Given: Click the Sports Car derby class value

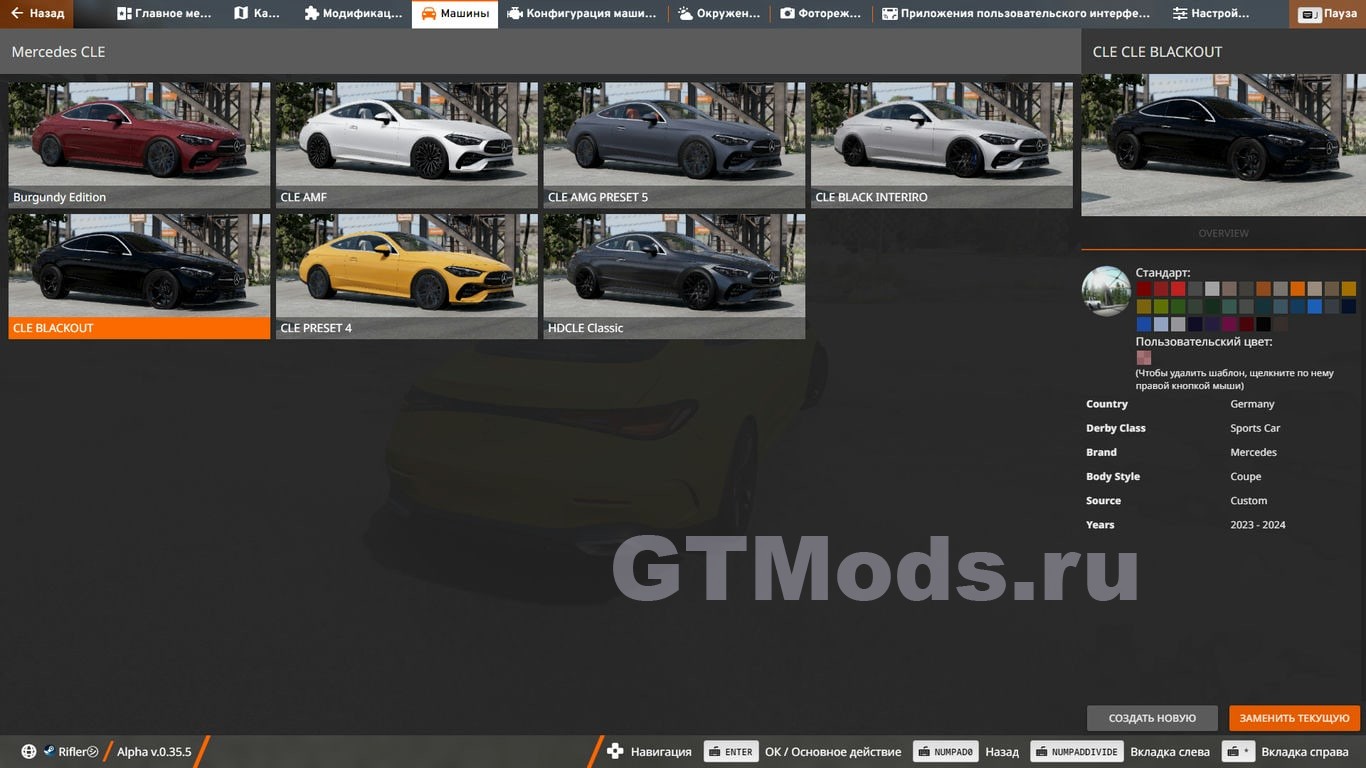Looking at the screenshot, I should tap(1255, 428).
